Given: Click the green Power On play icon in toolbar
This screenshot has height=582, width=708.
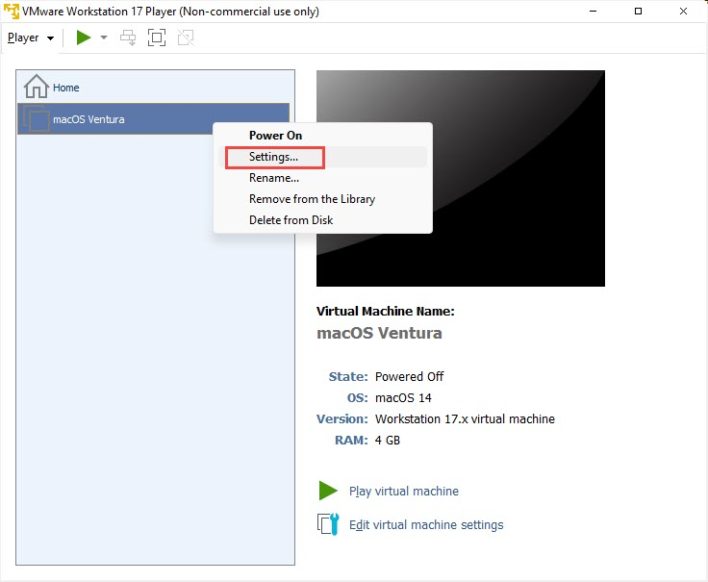Looking at the screenshot, I should point(84,37).
